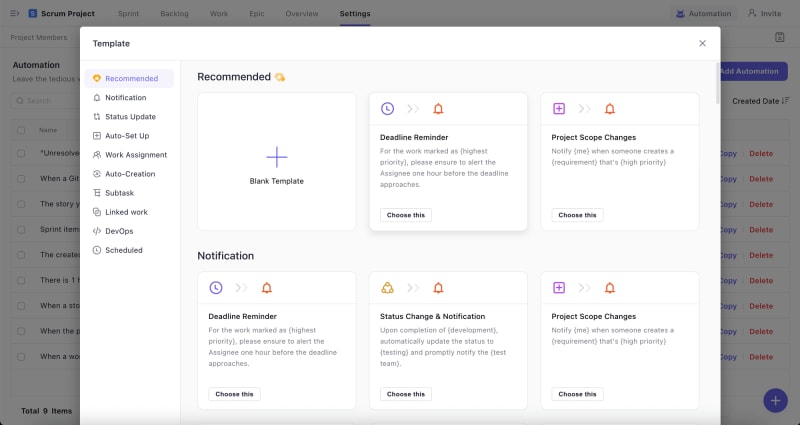The width and height of the screenshot is (800, 425).
Task: Open the Auto-Creation template category
Action: (x=129, y=174)
